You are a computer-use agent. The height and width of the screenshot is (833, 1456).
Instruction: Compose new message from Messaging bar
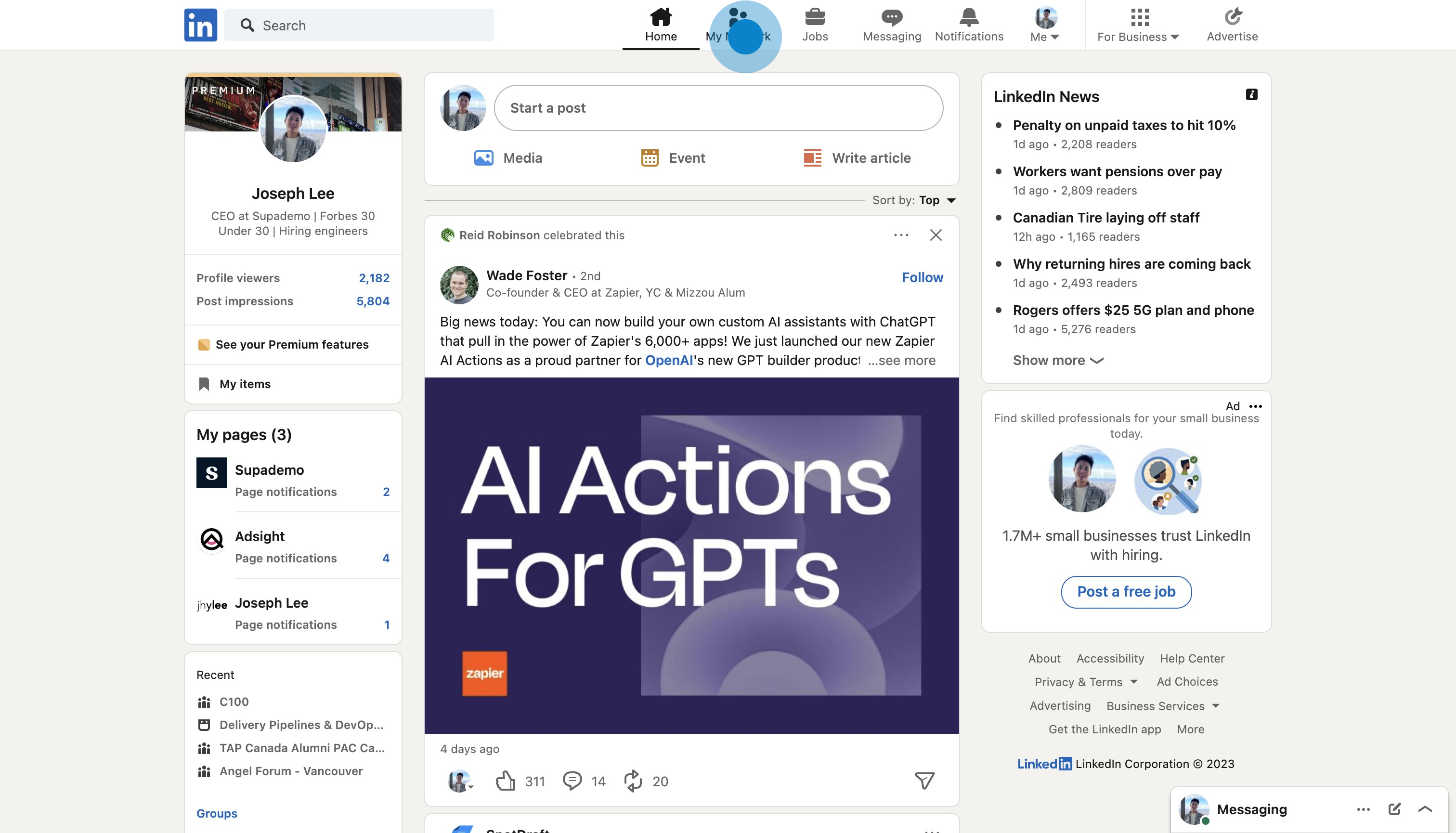(1394, 809)
